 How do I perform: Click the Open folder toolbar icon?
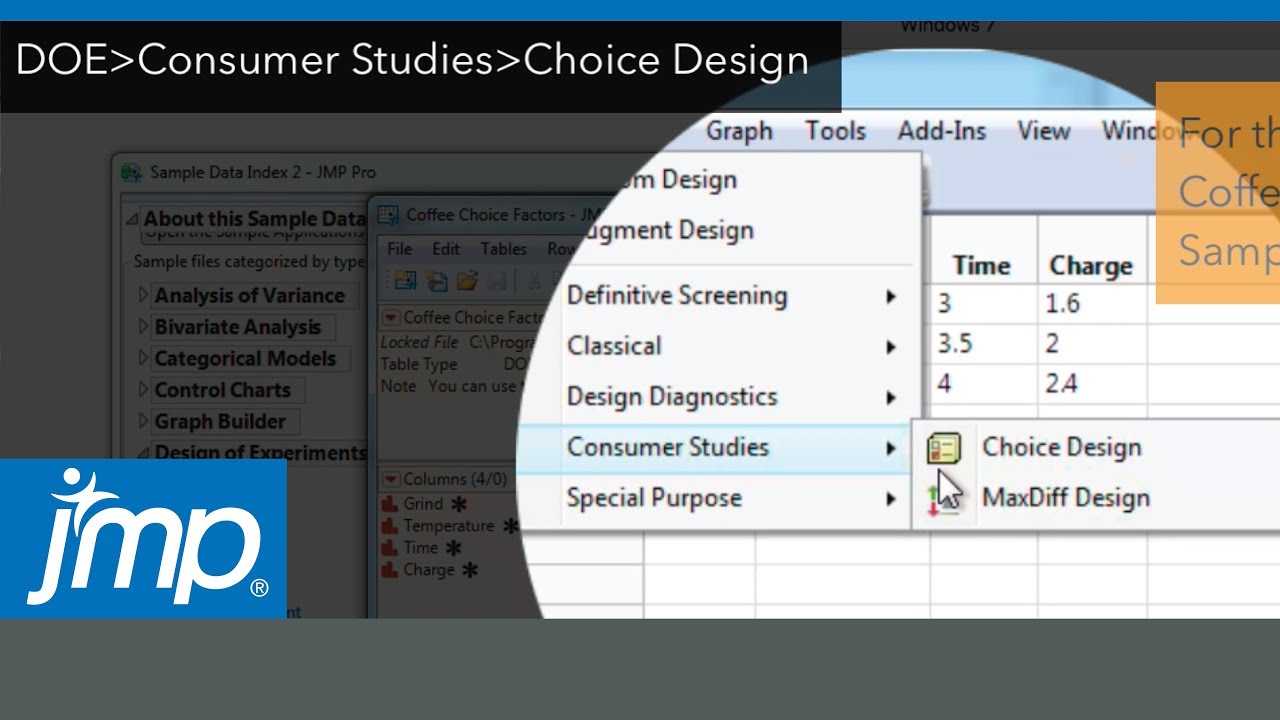pyautogui.click(x=467, y=281)
